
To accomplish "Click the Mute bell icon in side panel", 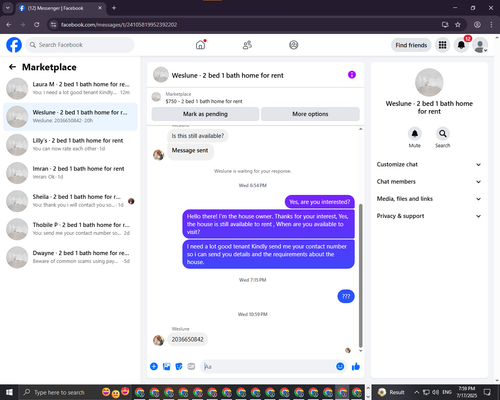I will click(415, 134).
